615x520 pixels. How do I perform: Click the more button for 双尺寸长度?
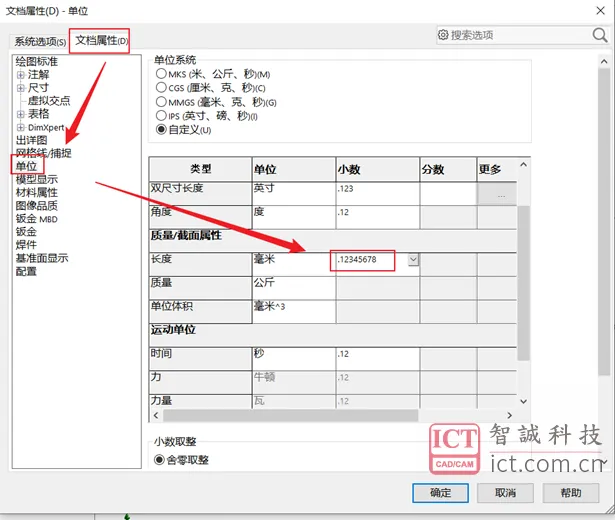click(x=497, y=194)
